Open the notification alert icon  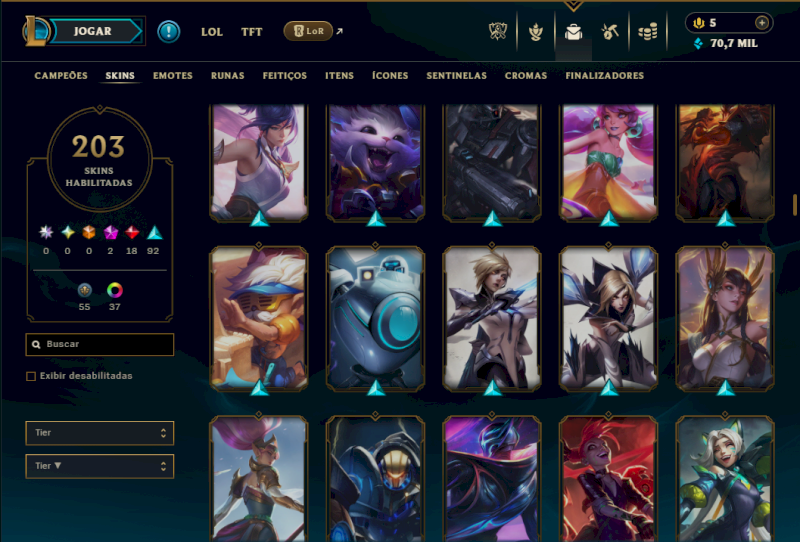pos(168,32)
